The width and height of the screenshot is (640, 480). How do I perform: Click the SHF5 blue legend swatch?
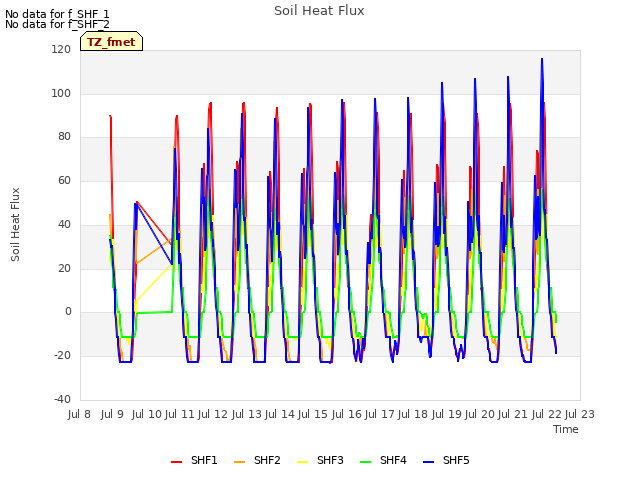(429, 462)
